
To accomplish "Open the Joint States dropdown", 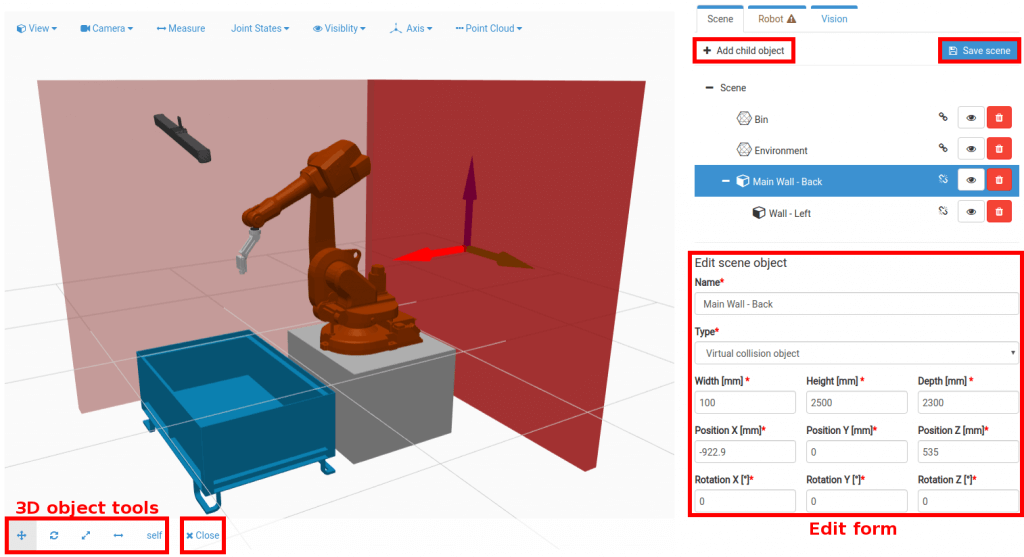I will [x=260, y=28].
